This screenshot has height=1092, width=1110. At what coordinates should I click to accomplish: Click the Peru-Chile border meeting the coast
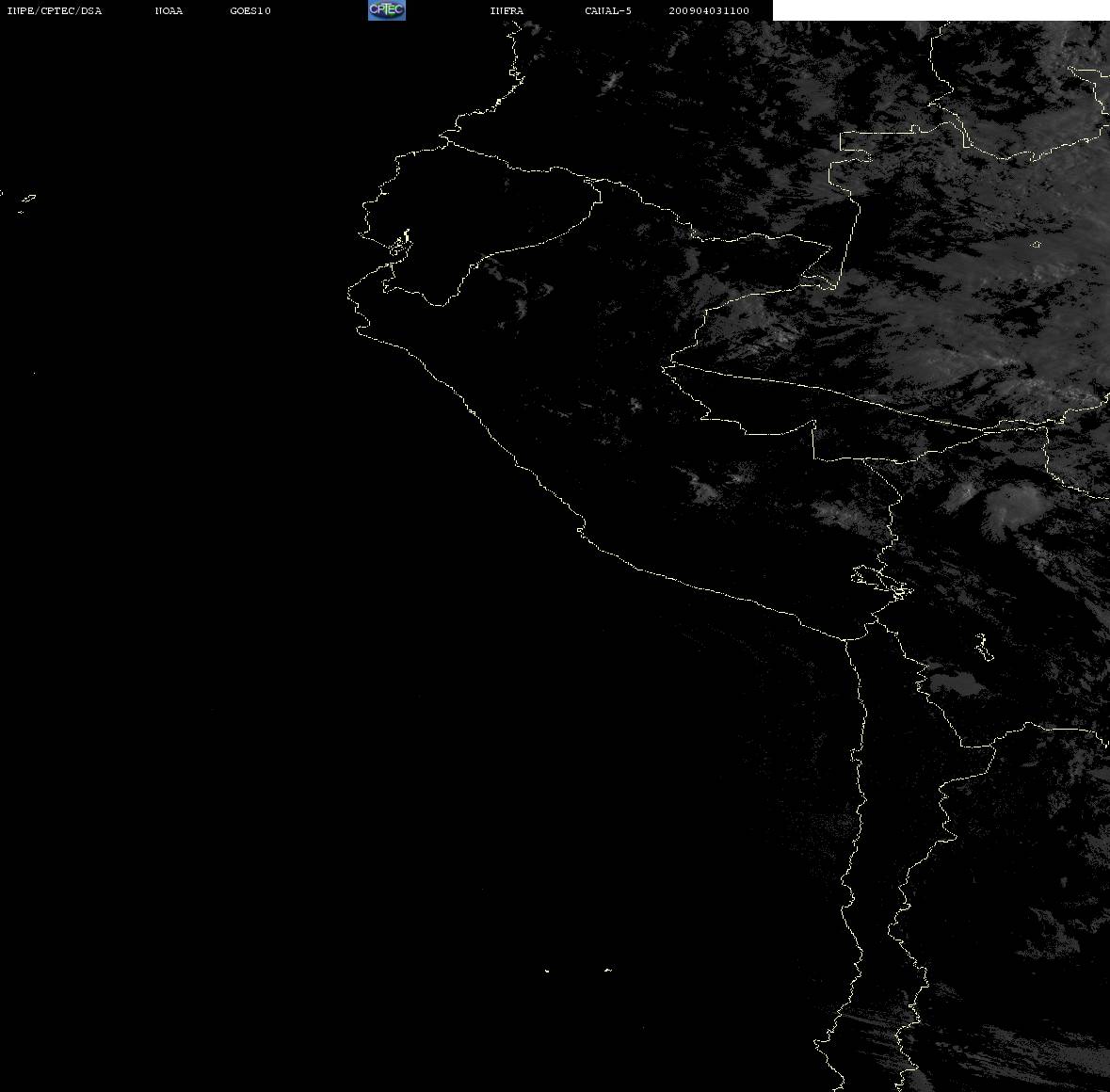(x=846, y=640)
